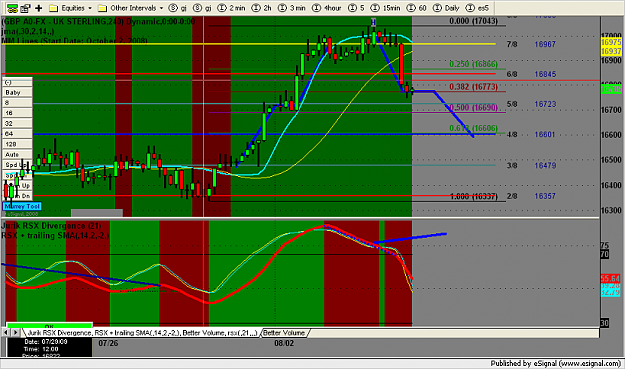The width and height of the screenshot is (625, 369).
Task: Click the 70 RSX overbought axis label
Action: tap(605, 254)
